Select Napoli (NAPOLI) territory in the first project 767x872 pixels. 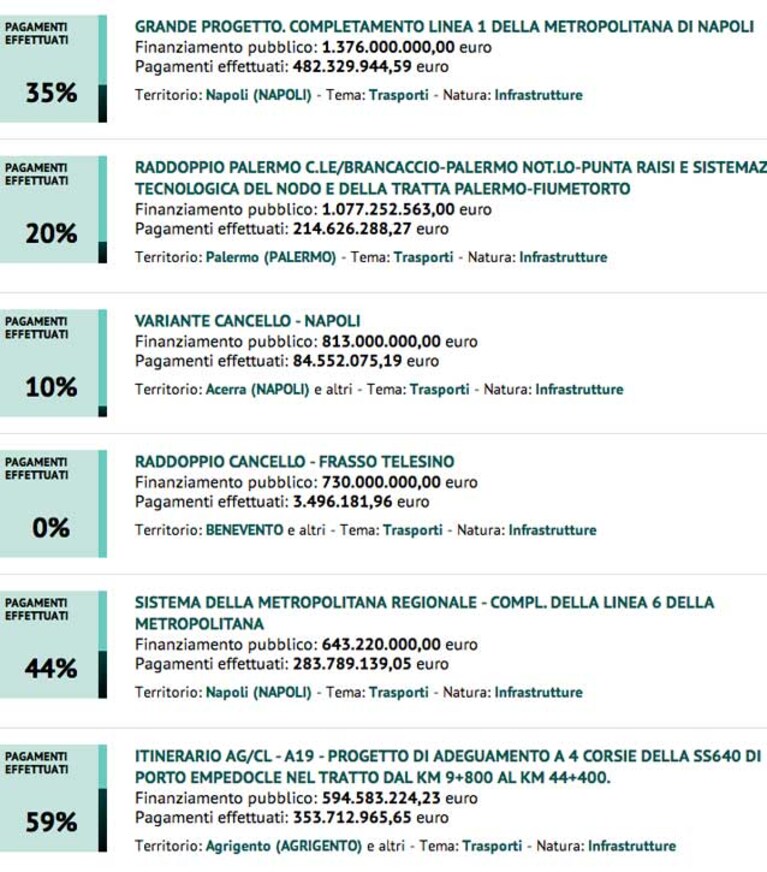tap(259, 95)
